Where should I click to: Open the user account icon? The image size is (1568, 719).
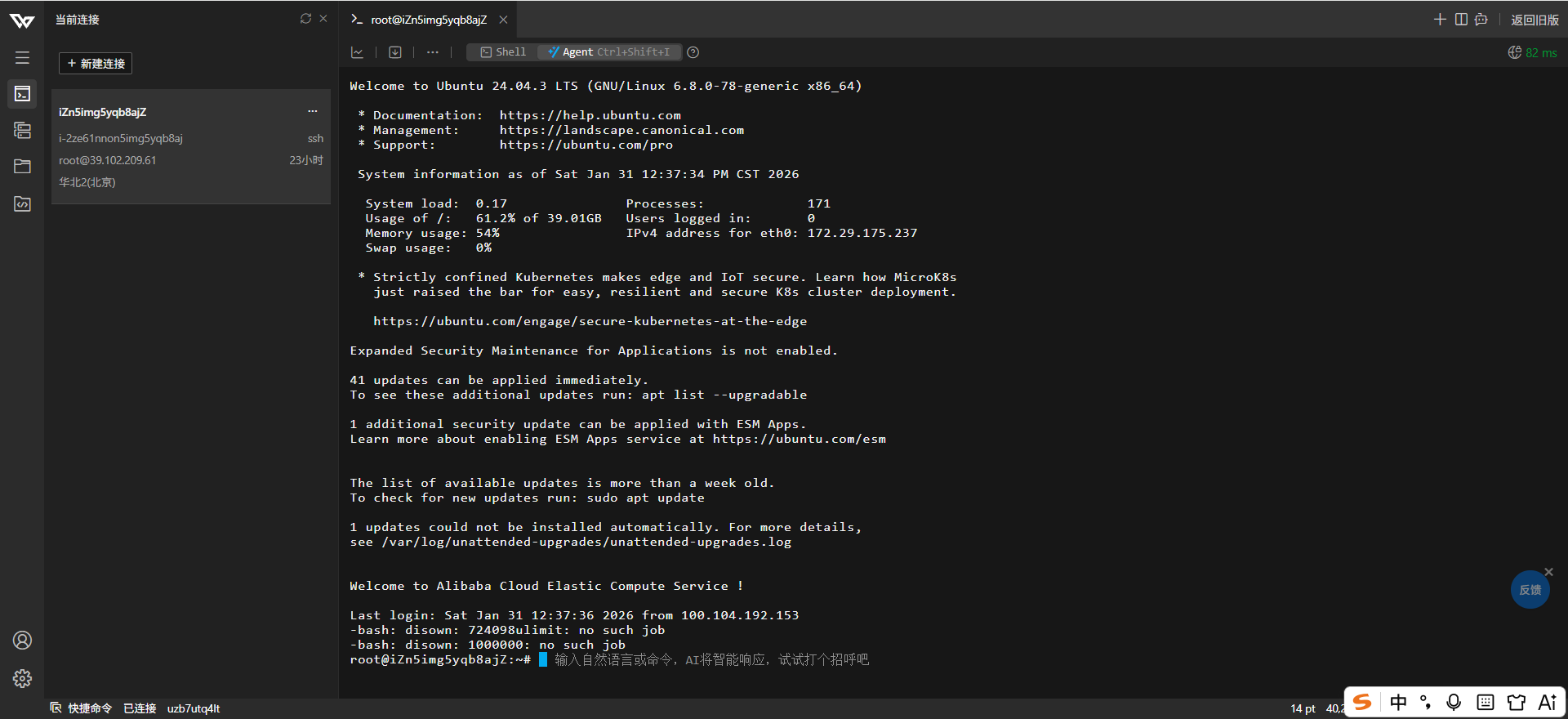coord(22,641)
